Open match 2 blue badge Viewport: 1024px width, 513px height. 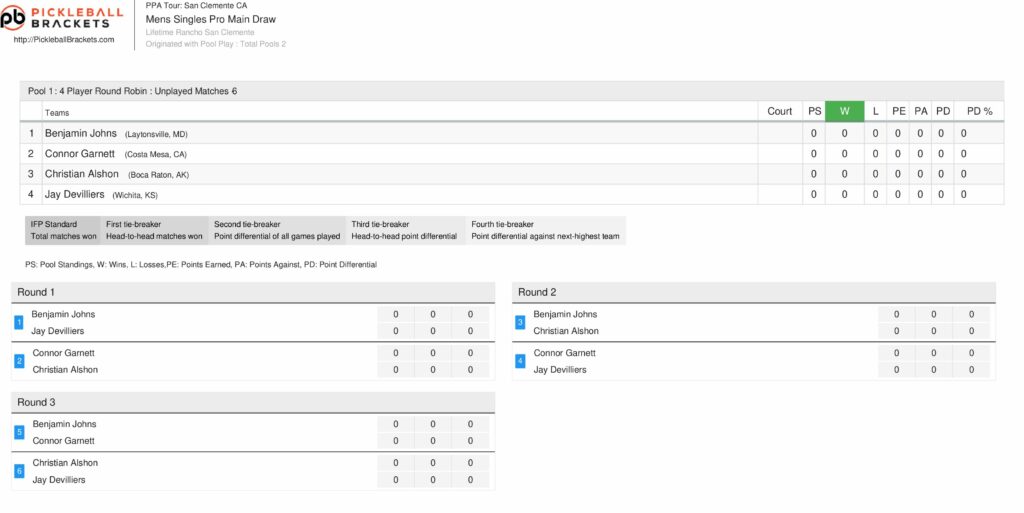click(19, 361)
